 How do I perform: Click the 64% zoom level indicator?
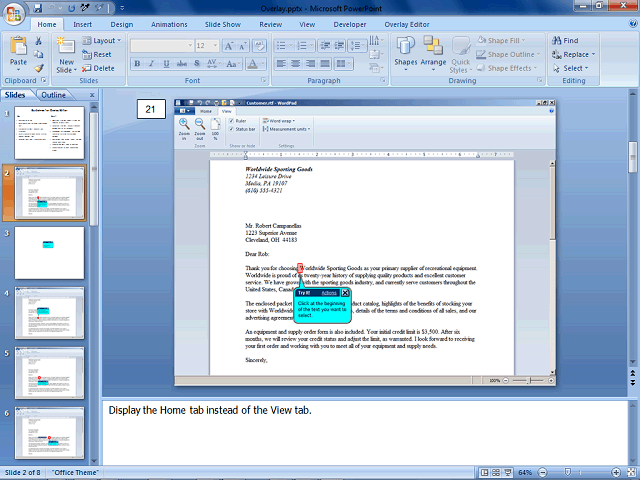pos(525,473)
